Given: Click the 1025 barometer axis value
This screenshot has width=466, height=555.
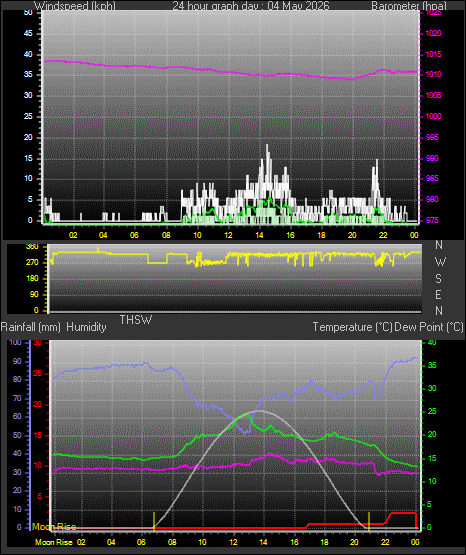Looking at the screenshot, I should point(433,13).
